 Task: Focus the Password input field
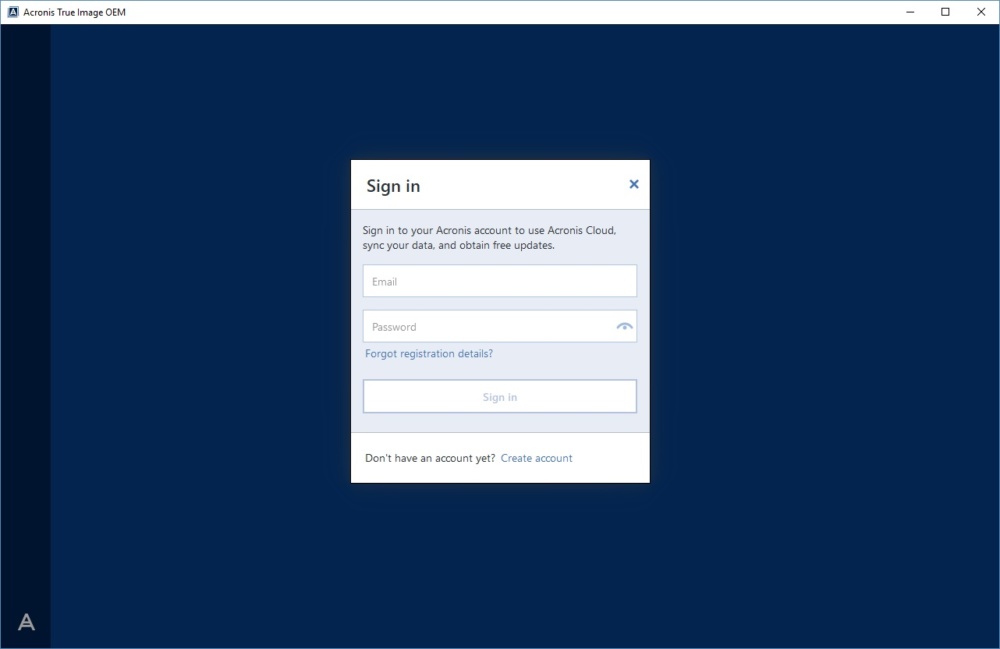[499, 326]
